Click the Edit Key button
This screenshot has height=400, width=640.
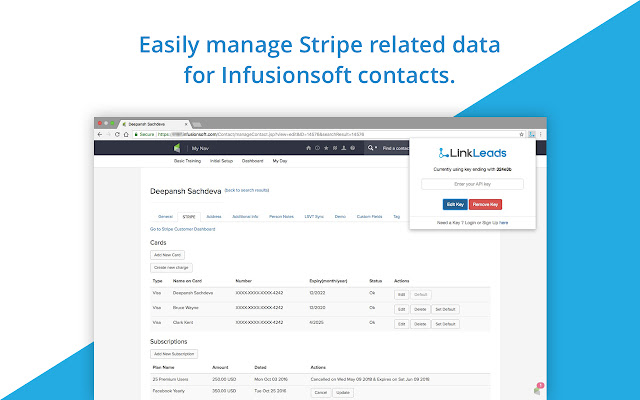click(455, 204)
